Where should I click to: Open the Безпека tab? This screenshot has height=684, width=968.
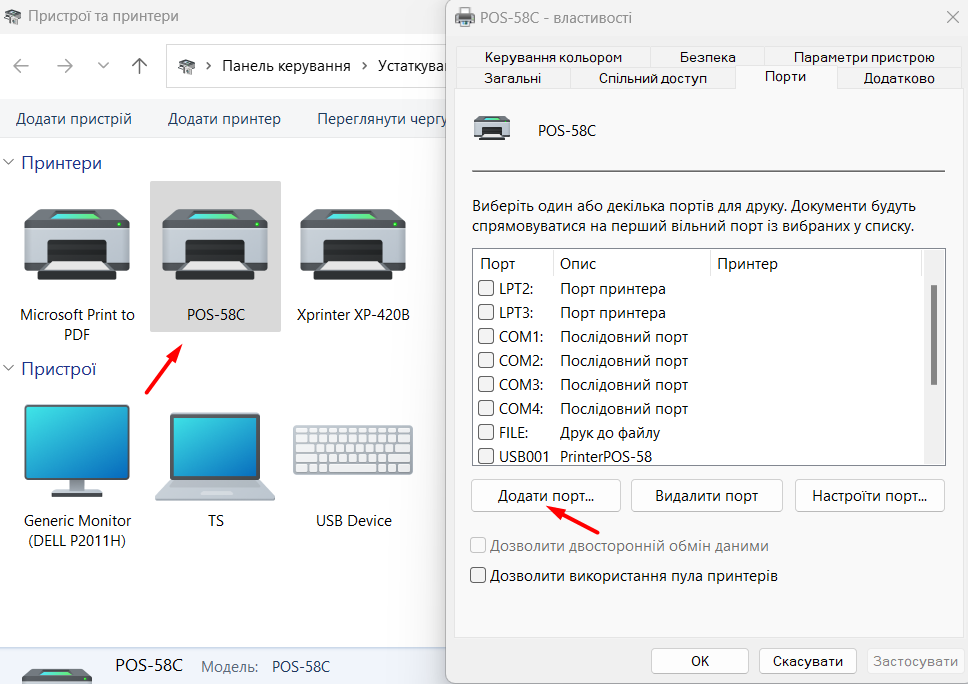click(707, 56)
